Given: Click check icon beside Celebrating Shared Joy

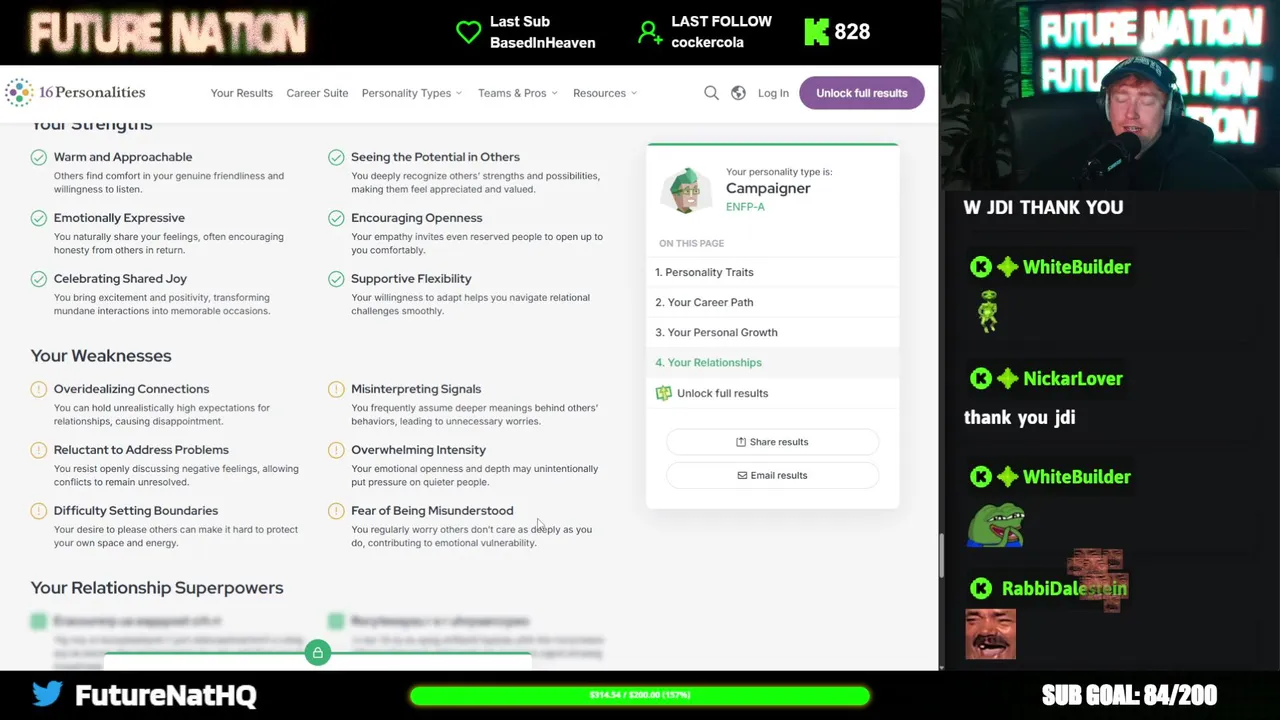Looking at the screenshot, I should coord(38,279).
